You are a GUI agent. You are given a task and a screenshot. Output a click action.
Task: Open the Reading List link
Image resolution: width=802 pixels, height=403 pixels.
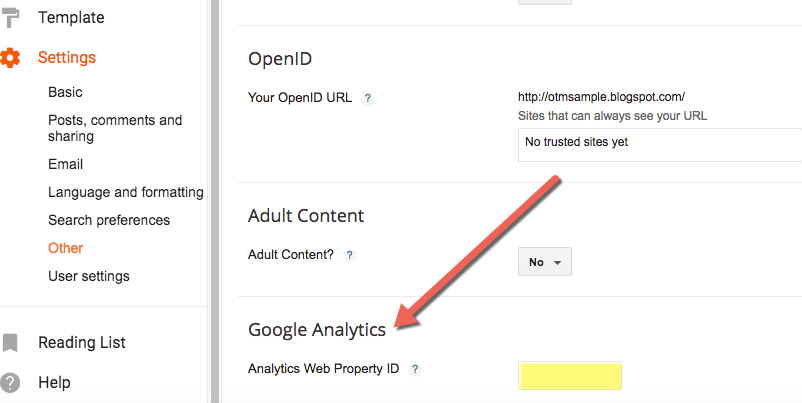tap(82, 343)
